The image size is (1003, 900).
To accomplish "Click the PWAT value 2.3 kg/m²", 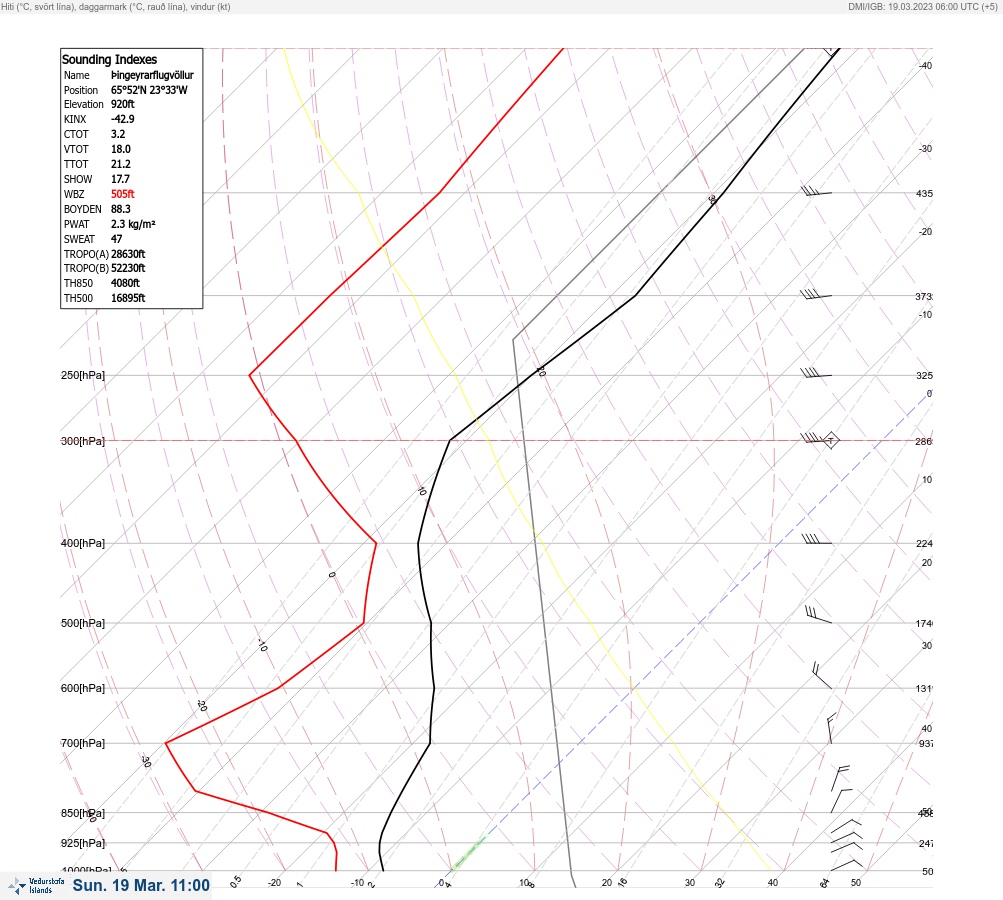I will (x=133, y=224).
